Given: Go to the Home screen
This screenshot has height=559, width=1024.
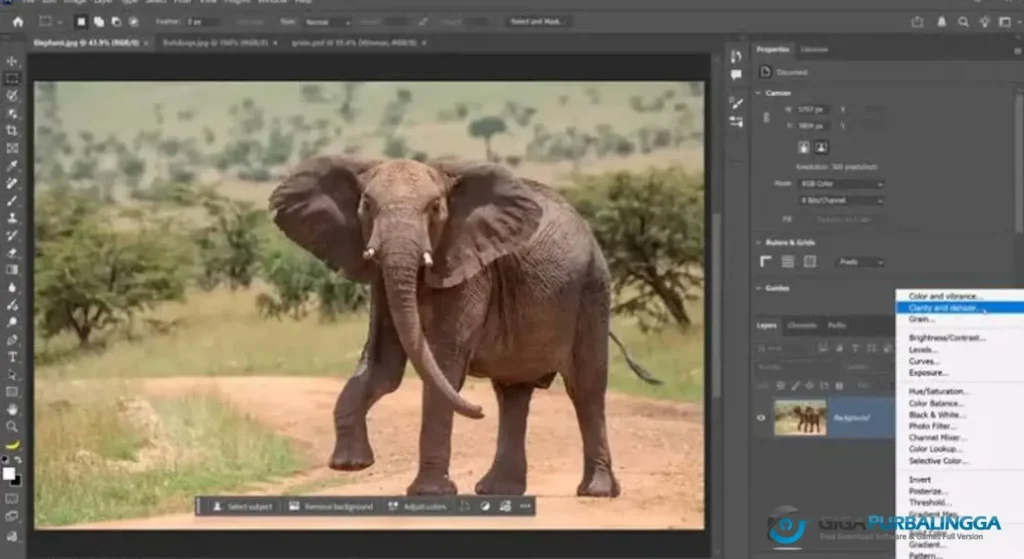Looking at the screenshot, I should coord(18,22).
